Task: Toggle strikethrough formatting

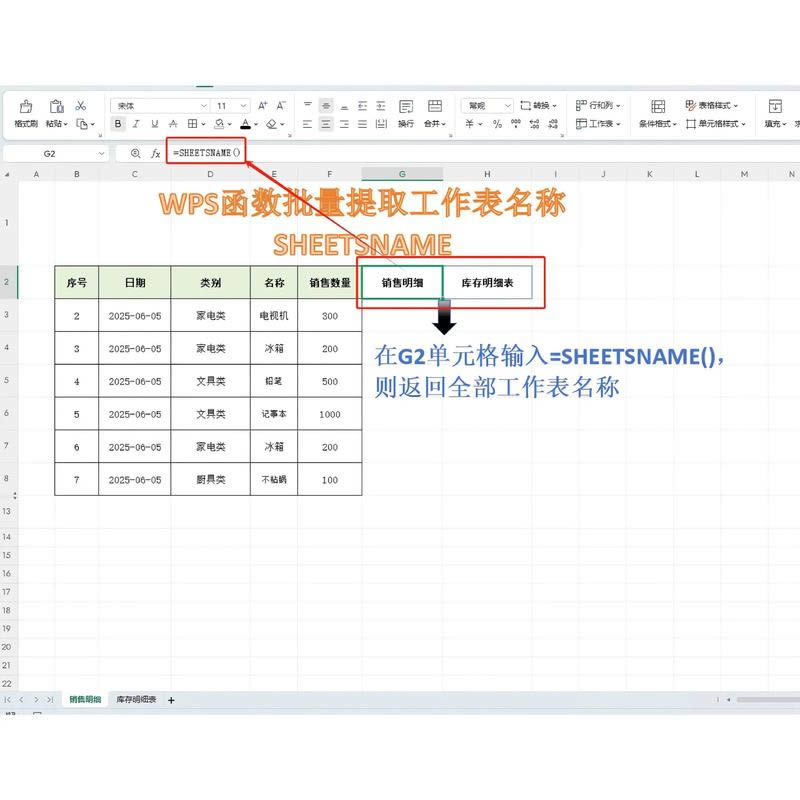Action: [x=172, y=124]
